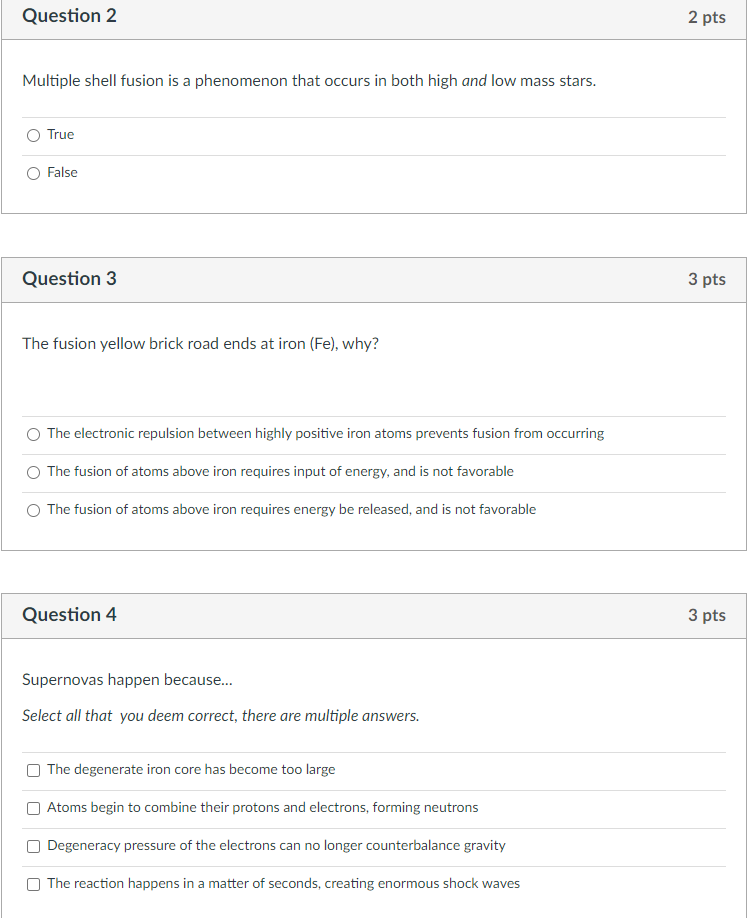The width and height of the screenshot is (748, 918).
Task: Click the divider line under the True option
Action: [374, 154]
